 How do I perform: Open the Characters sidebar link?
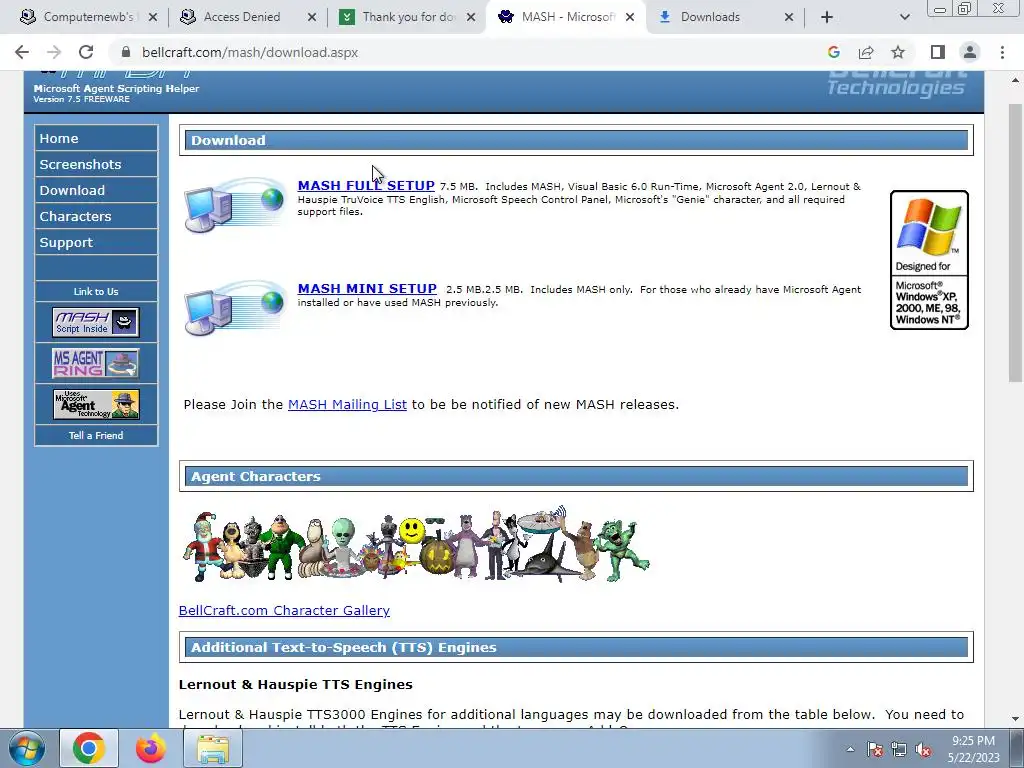point(96,216)
